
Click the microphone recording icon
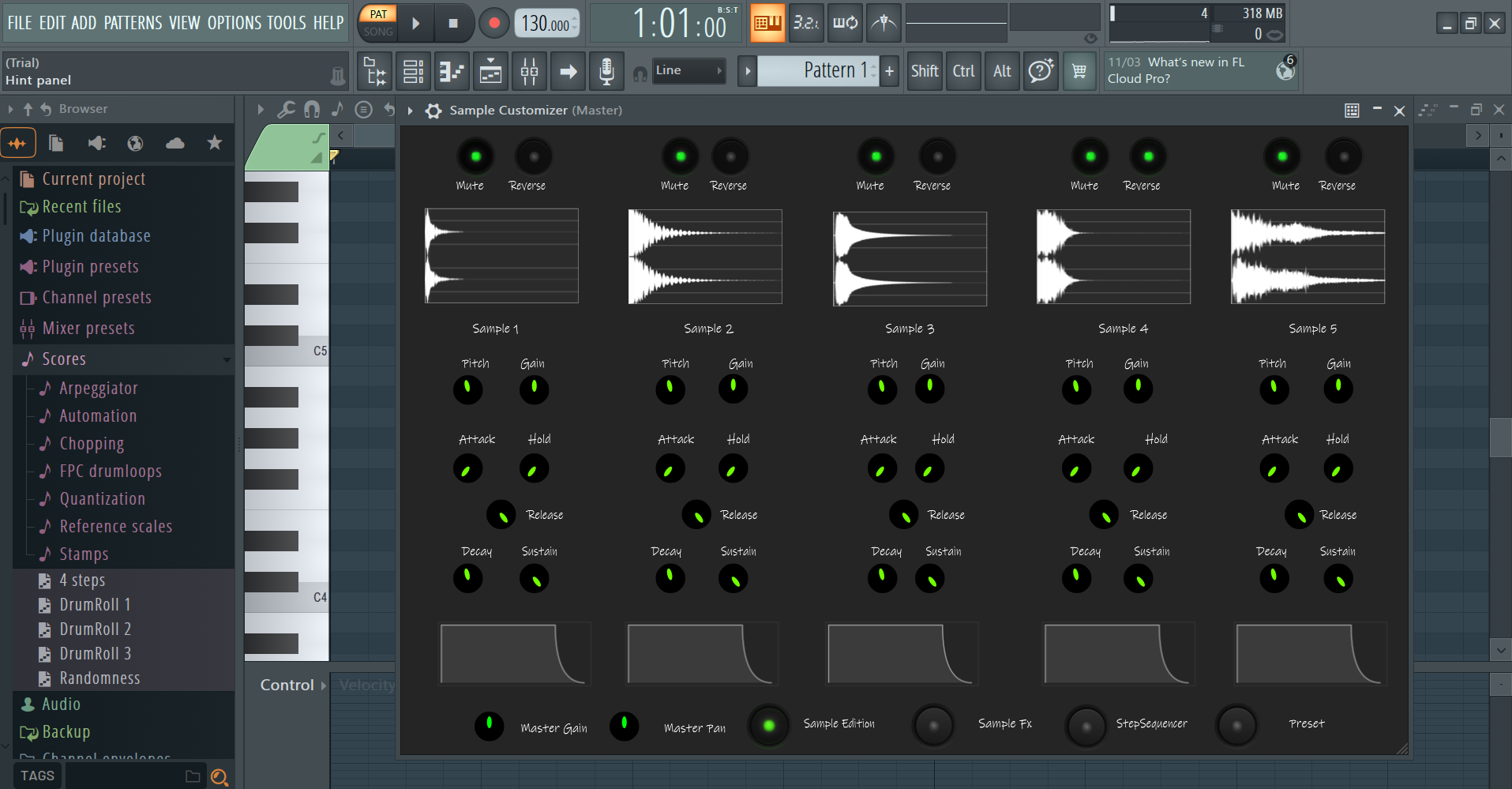point(606,72)
